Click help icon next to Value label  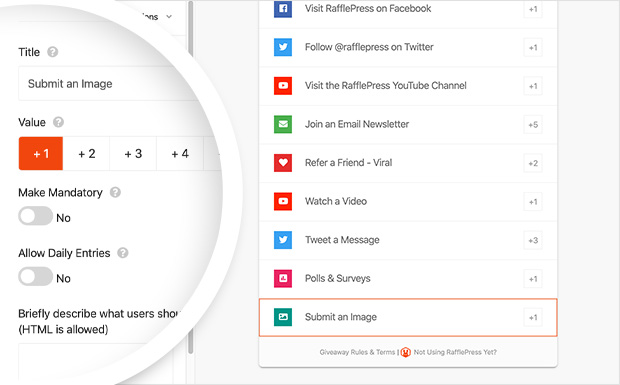(x=59, y=122)
